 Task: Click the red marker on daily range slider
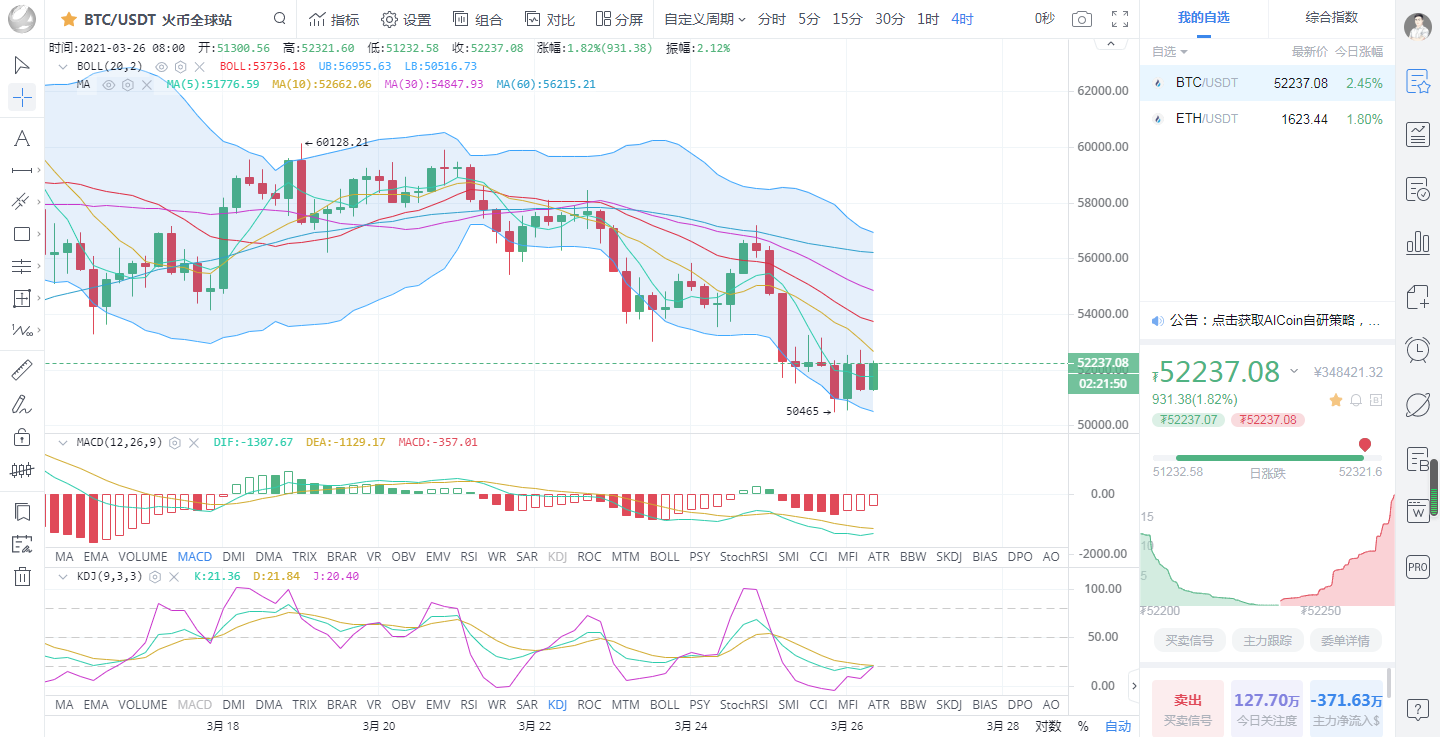(1364, 445)
